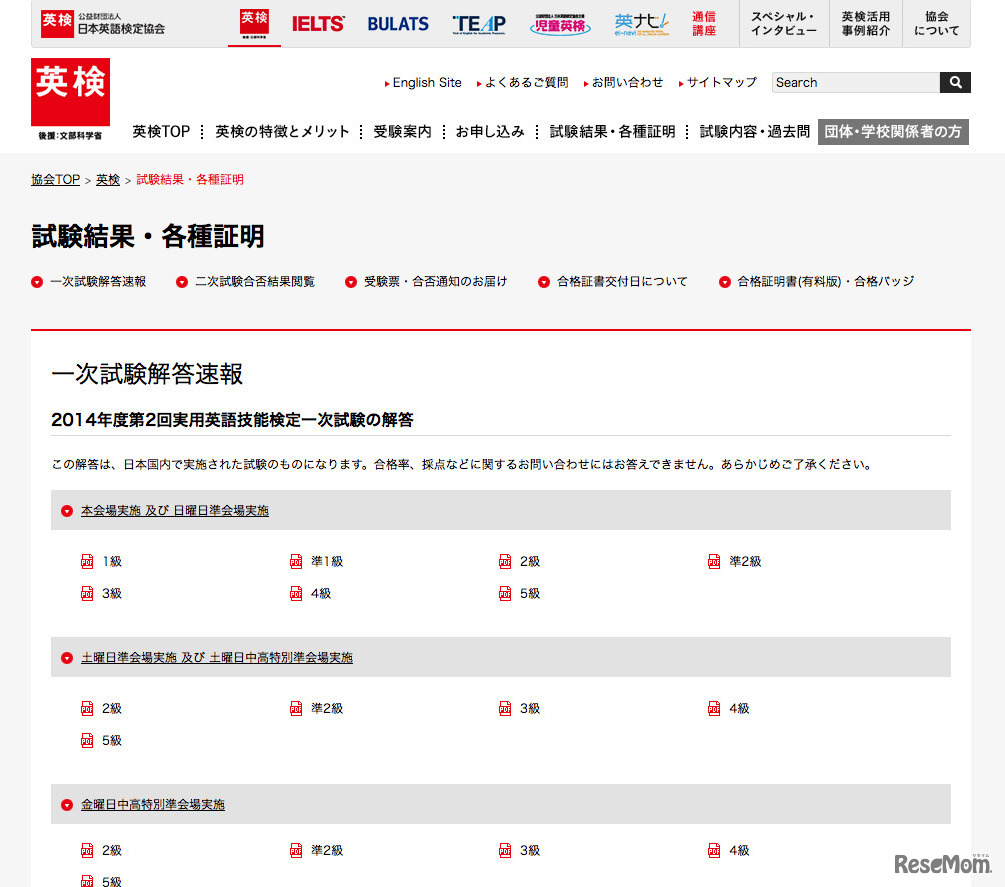Open the 5級 PDF in the Saturday venue section
Viewport: 1005px width, 887px height.
point(110,740)
